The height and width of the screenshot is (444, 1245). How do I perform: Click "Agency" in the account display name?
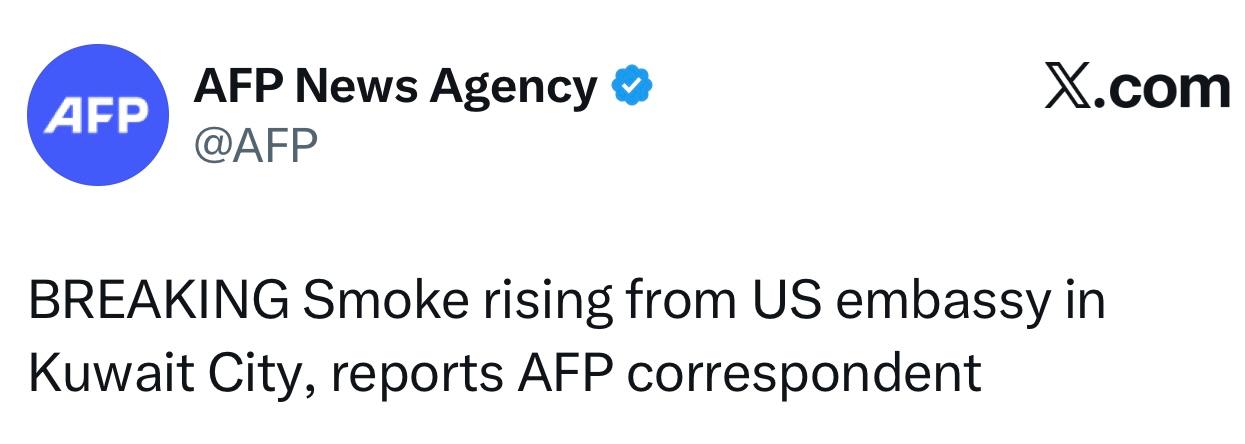[x=513, y=88]
